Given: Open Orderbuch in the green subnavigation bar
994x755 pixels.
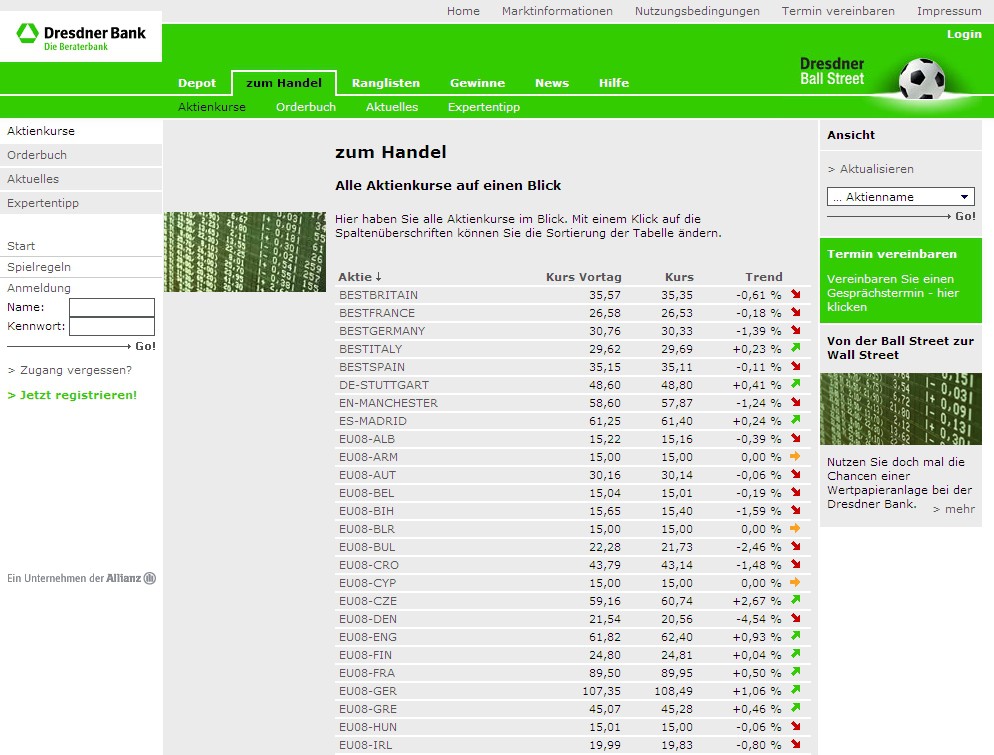Looking at the screenshot, I should click(306, 107).
